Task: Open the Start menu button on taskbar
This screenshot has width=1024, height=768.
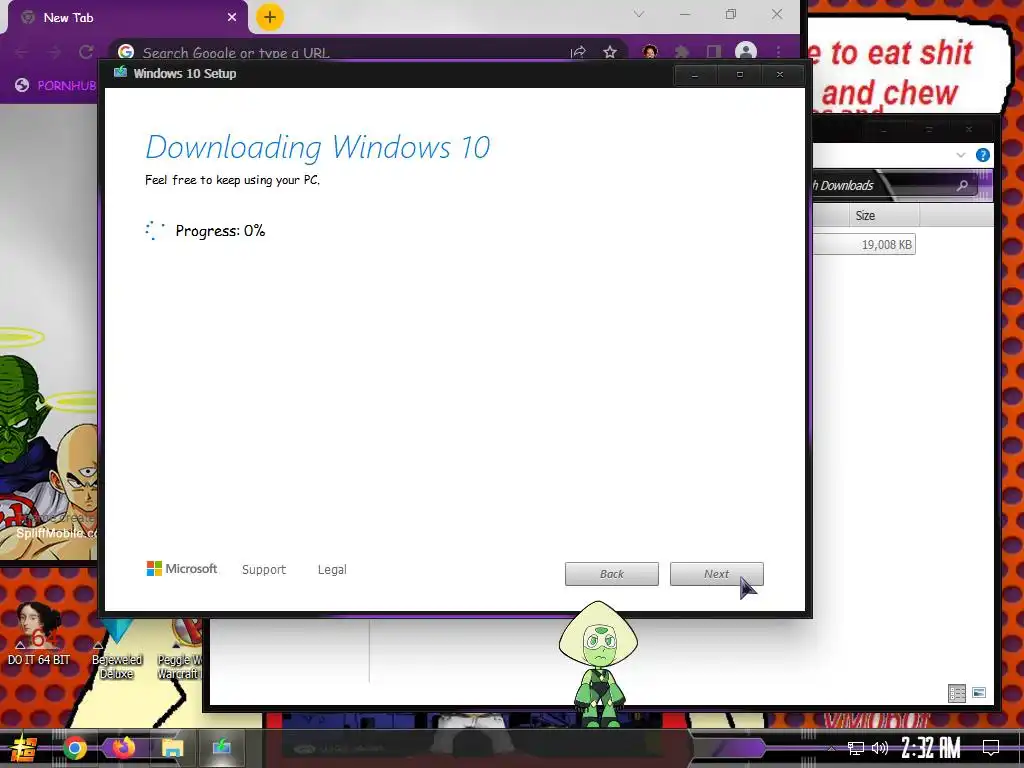Action: pyautogui.click(x=24, y=748)
